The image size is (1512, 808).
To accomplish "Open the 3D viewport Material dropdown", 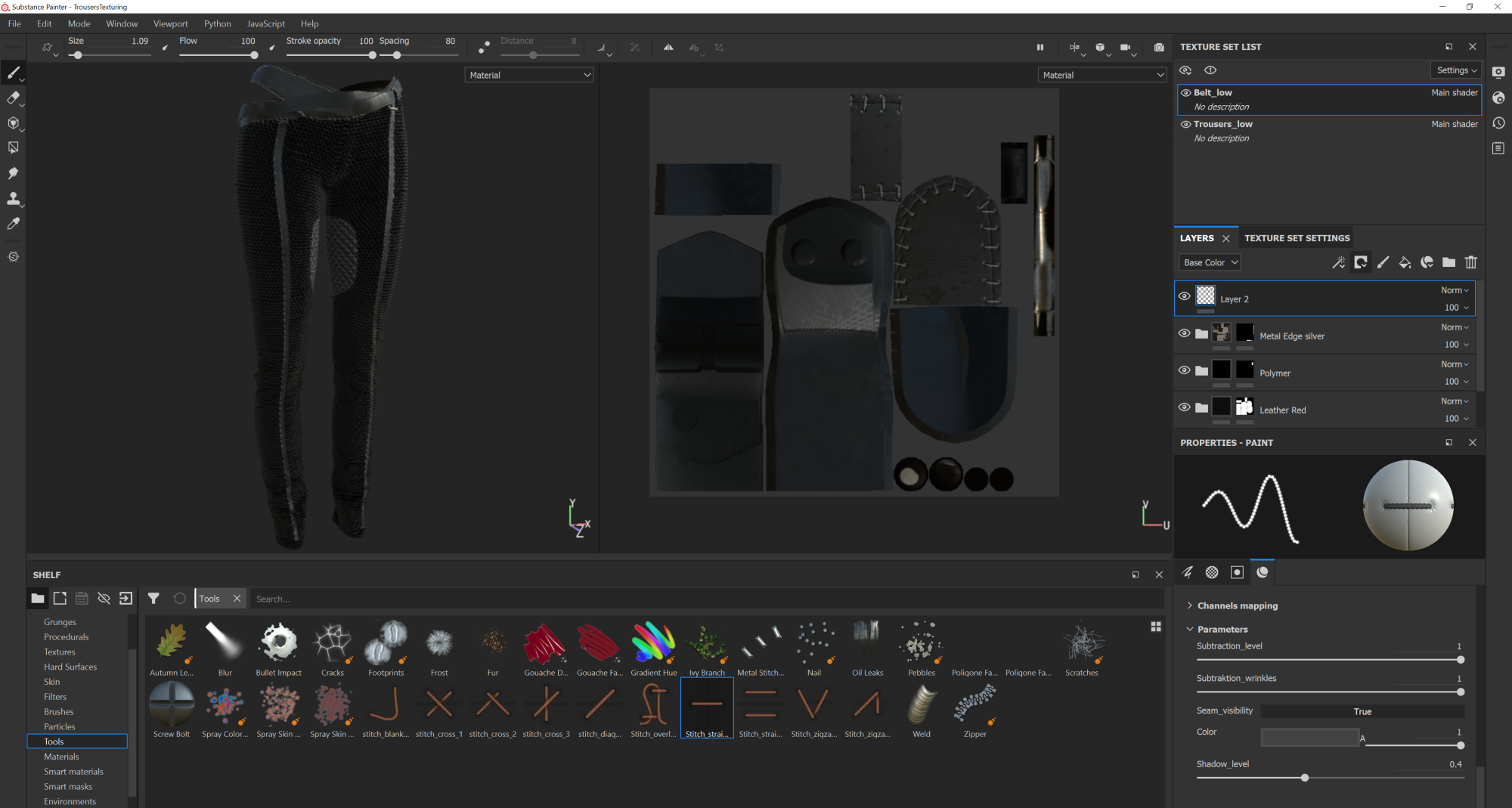I will (528, 75).
